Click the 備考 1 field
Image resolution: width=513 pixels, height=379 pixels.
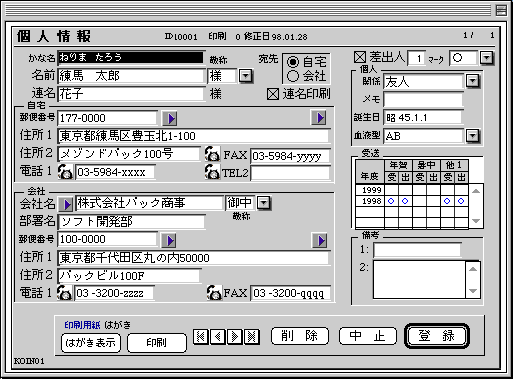(x=417, y=250)
